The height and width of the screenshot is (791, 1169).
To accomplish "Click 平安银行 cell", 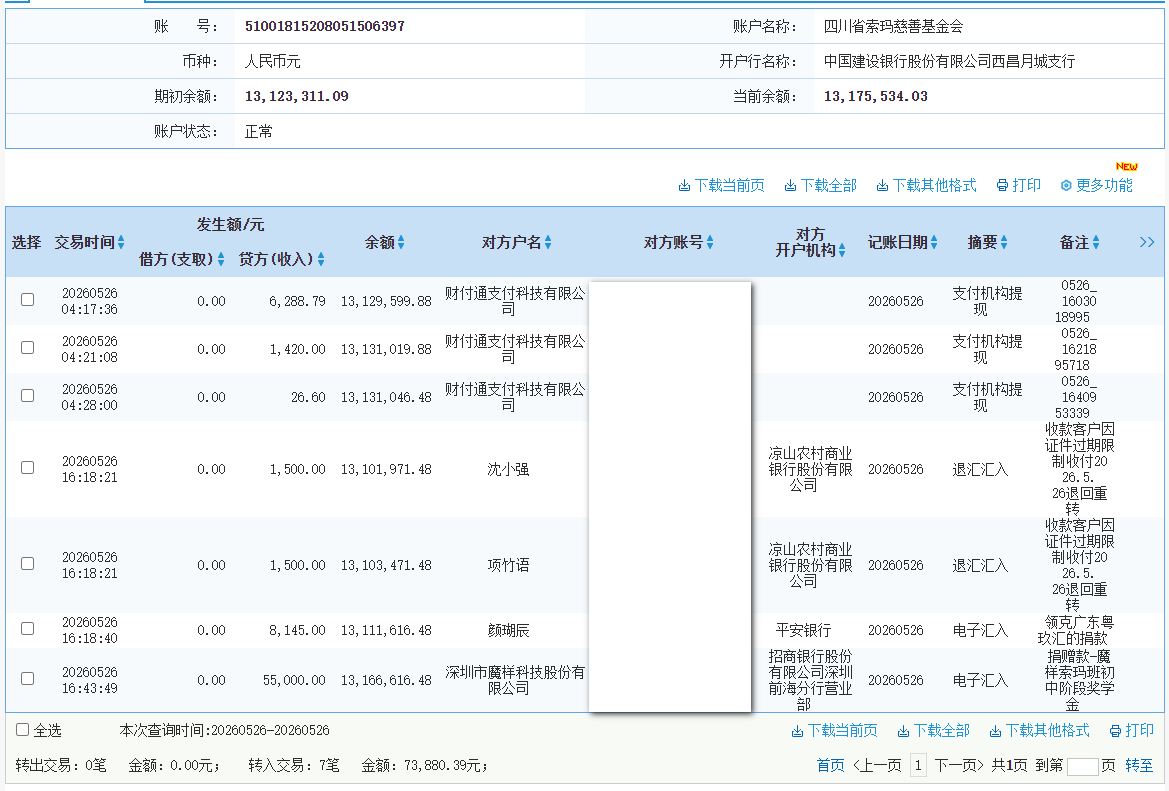I will 804,630.
